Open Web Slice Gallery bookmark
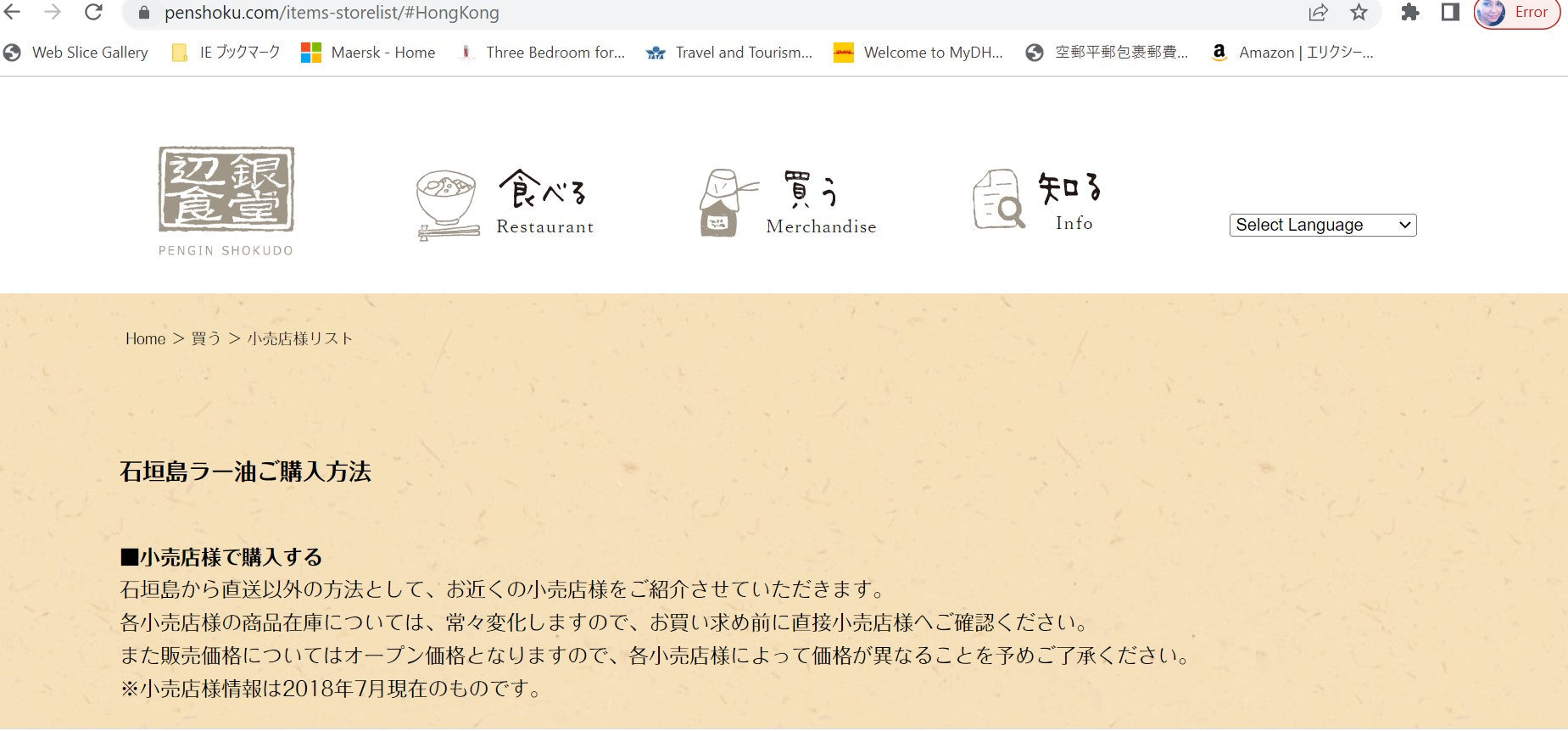 [x=76, y=53]
